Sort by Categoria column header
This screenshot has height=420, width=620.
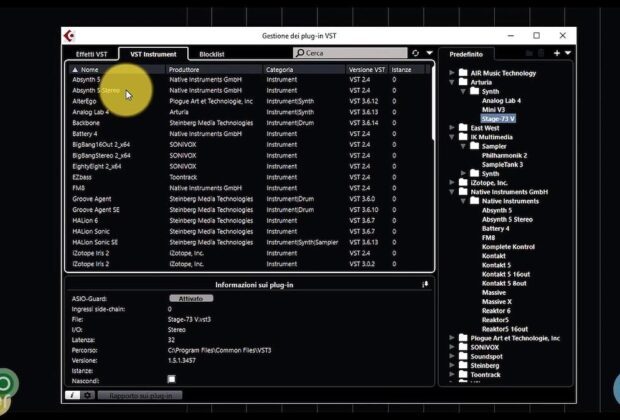click(x=304, y=70)
